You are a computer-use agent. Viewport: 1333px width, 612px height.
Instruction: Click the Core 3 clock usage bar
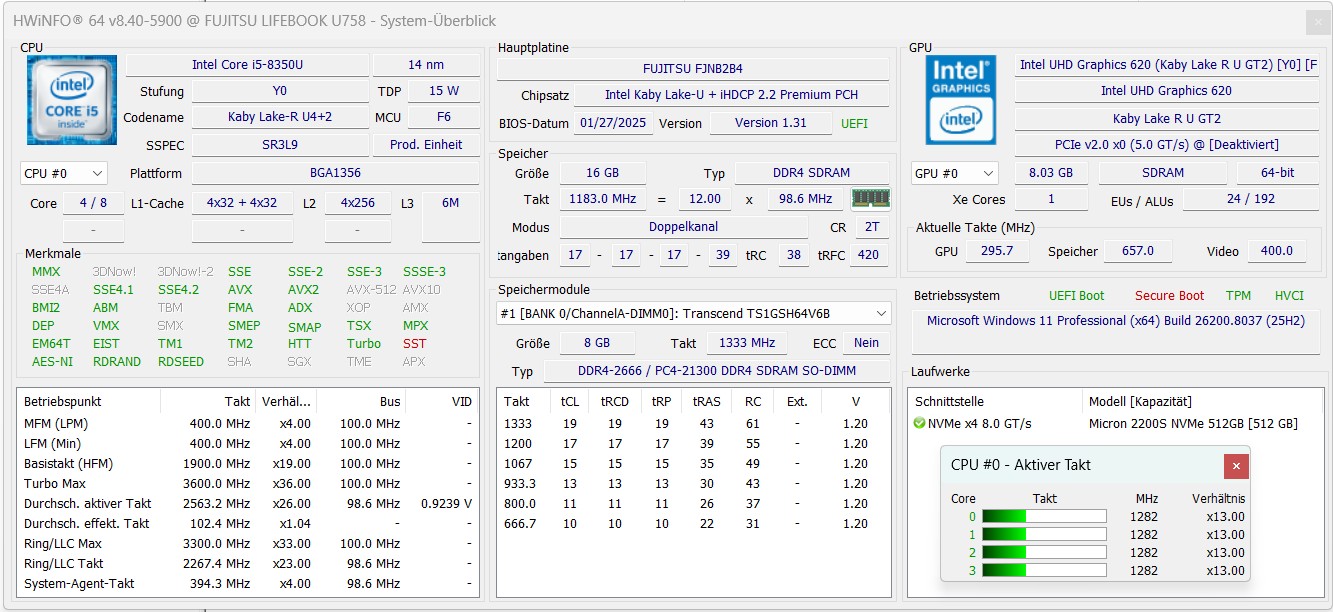pos(1044,571)
